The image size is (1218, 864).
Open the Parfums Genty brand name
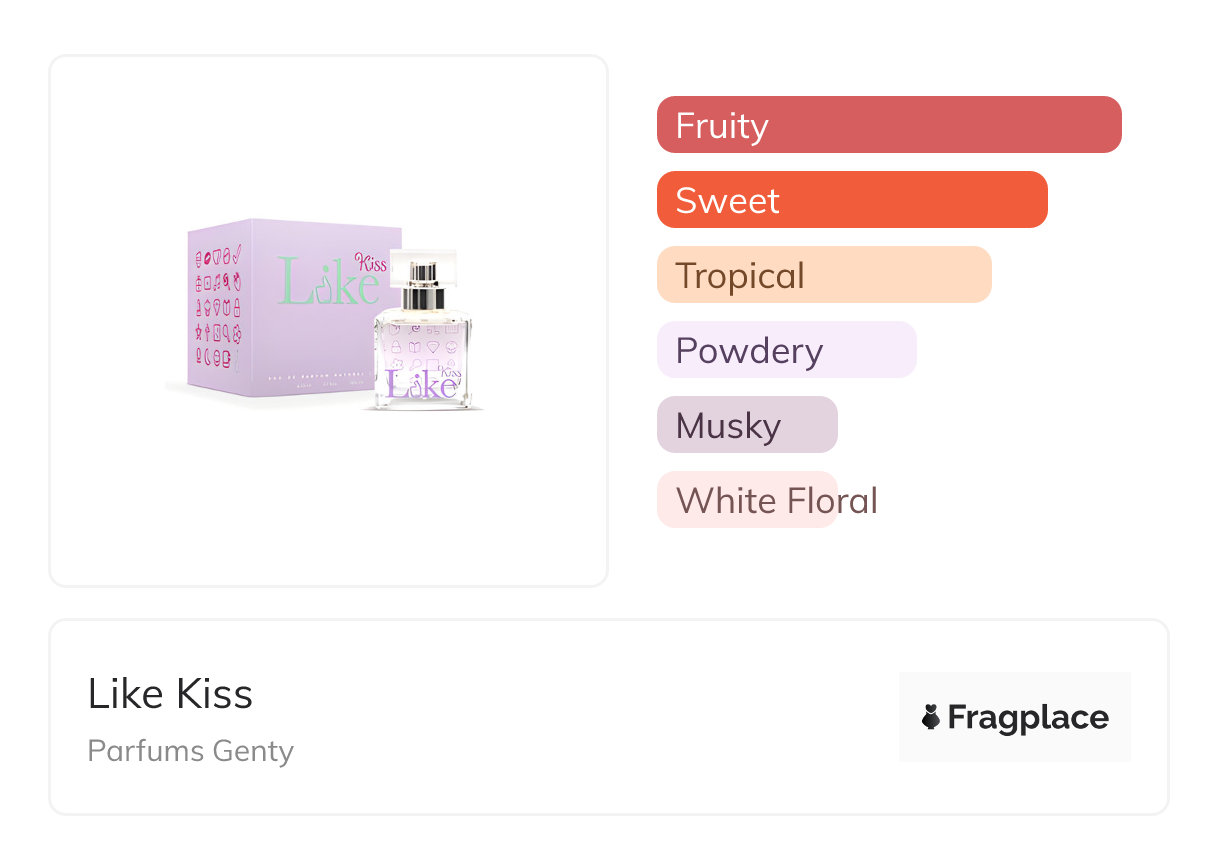click(190, 751)
